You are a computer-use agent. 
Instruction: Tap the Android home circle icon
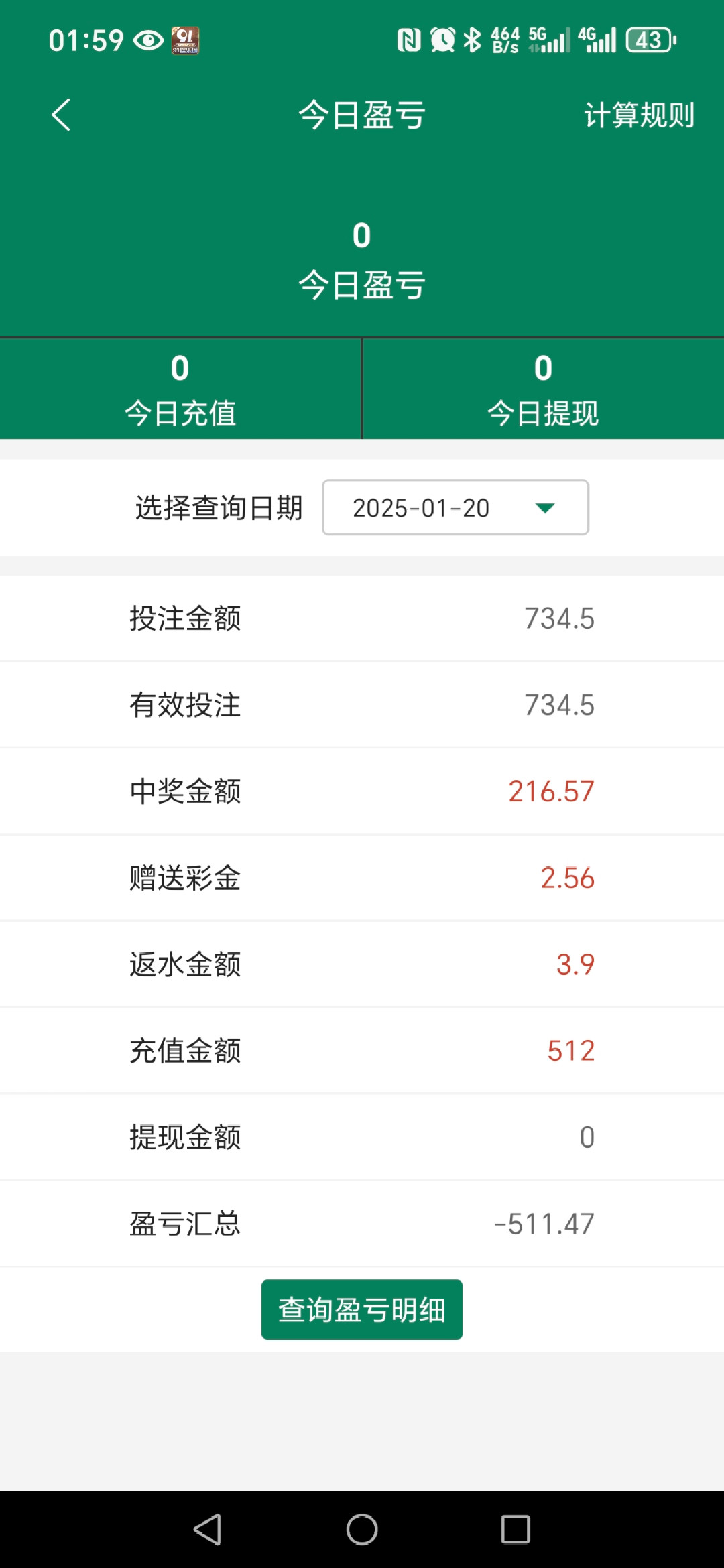(x=362, y=1529)
